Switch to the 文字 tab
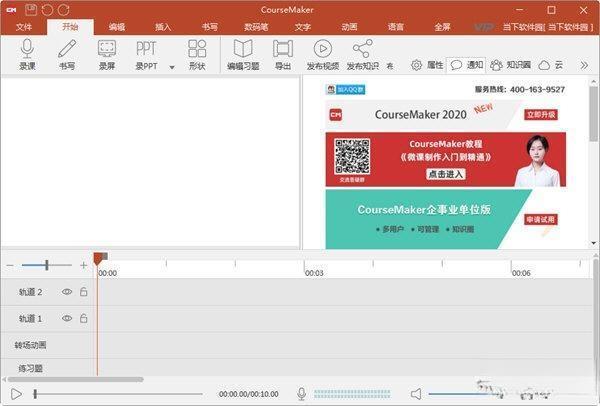This screenshot has height=406, width=600. point(303,27)
